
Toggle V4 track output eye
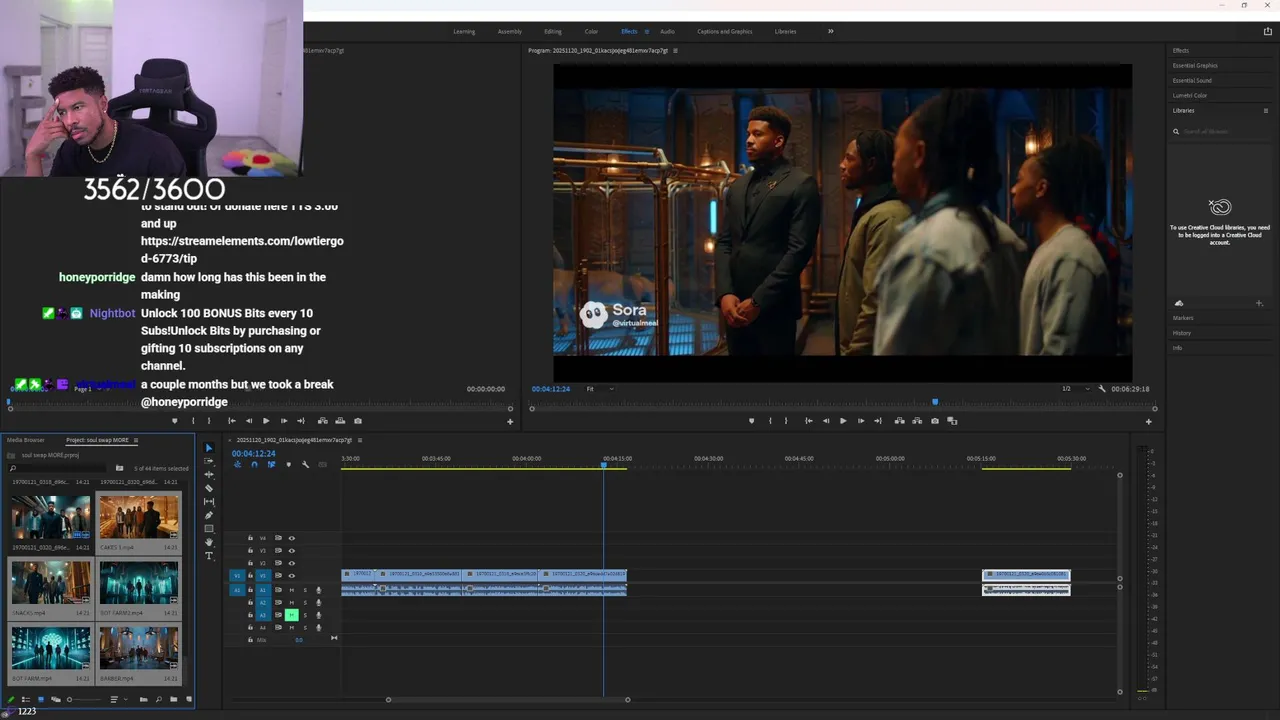292,538
